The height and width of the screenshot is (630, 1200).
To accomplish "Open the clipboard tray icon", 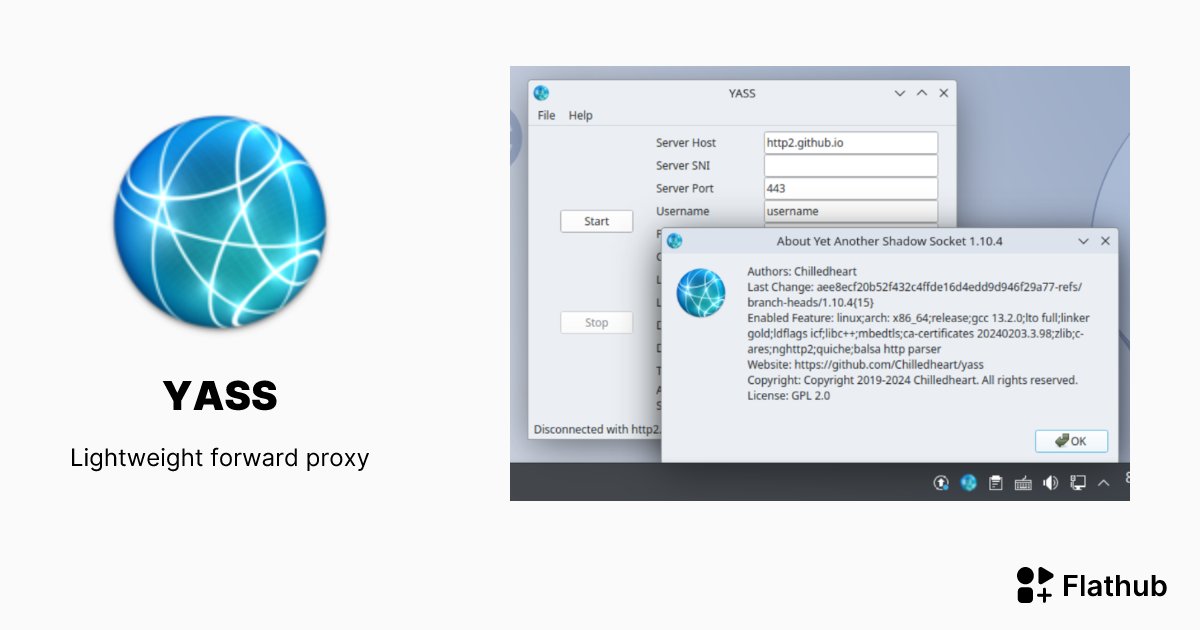I will 995,483.
